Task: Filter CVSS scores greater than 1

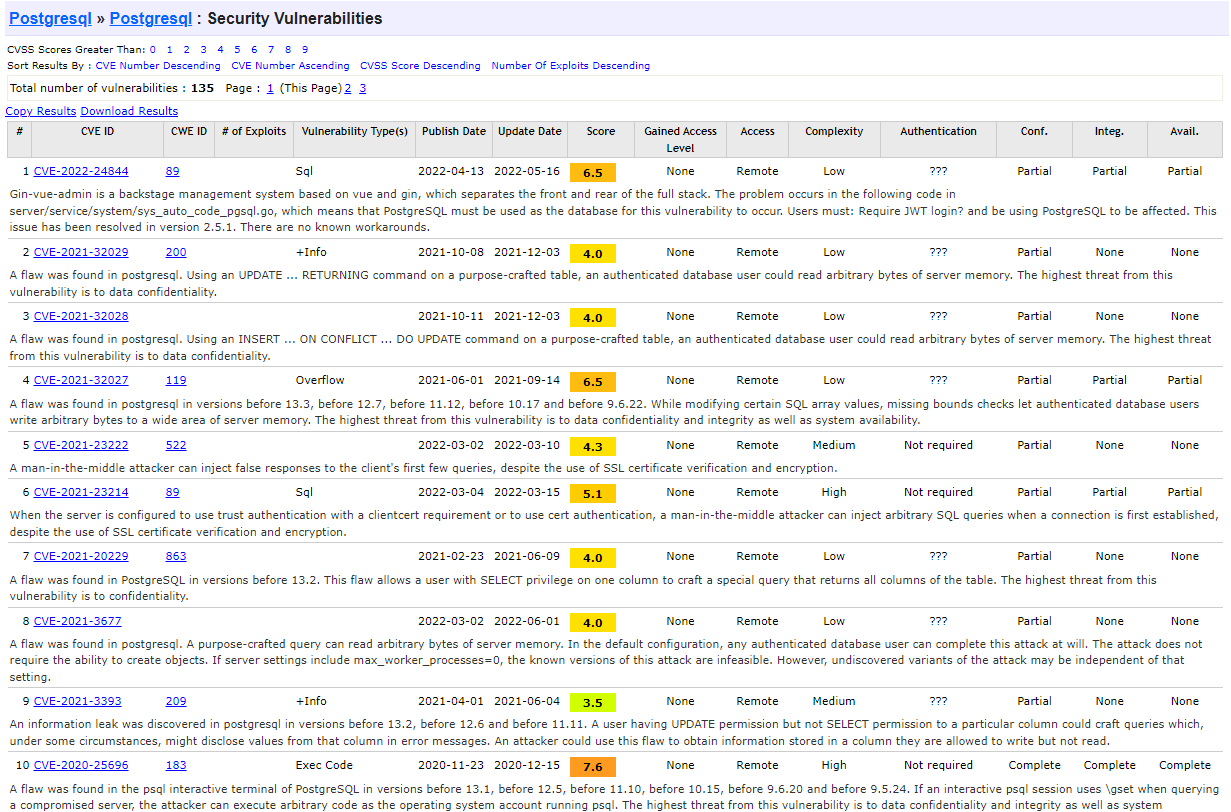Action: click(170, 49)
